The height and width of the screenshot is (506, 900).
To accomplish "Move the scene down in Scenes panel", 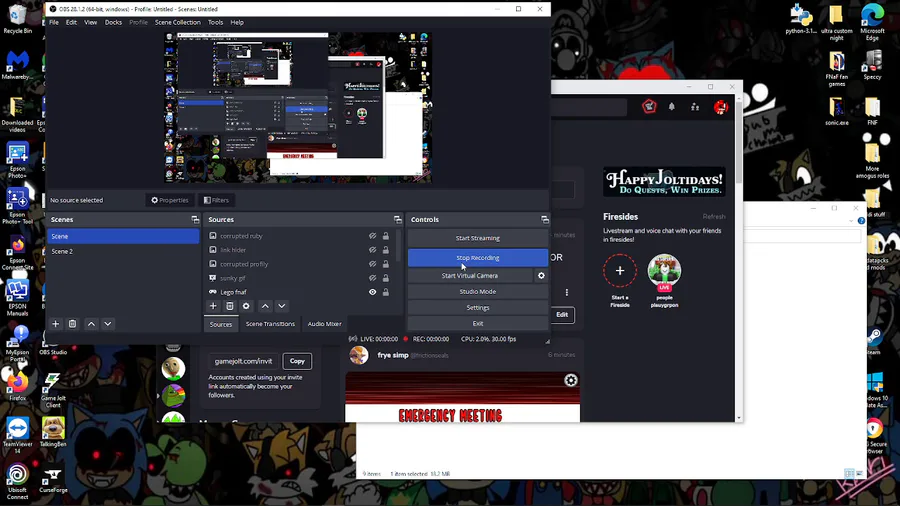I will coord(108,324).
